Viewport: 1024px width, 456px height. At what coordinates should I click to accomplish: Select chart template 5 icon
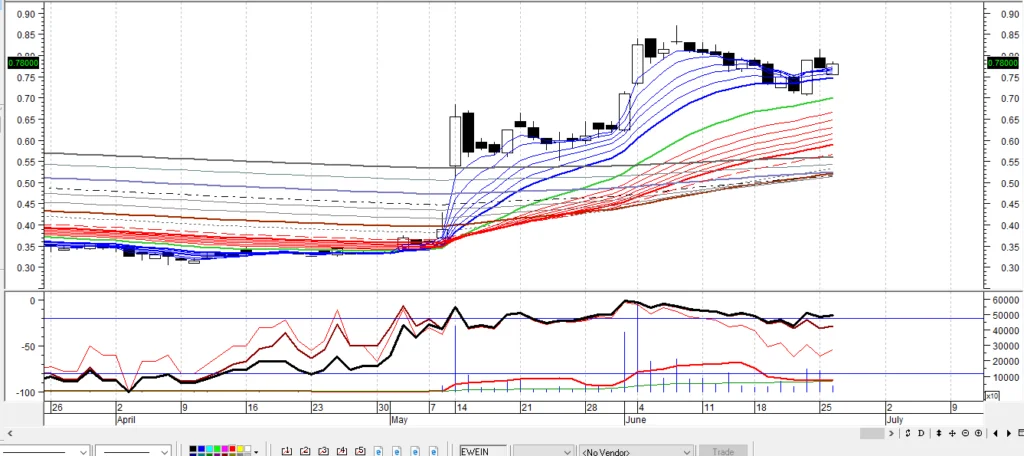click(360, 451)
